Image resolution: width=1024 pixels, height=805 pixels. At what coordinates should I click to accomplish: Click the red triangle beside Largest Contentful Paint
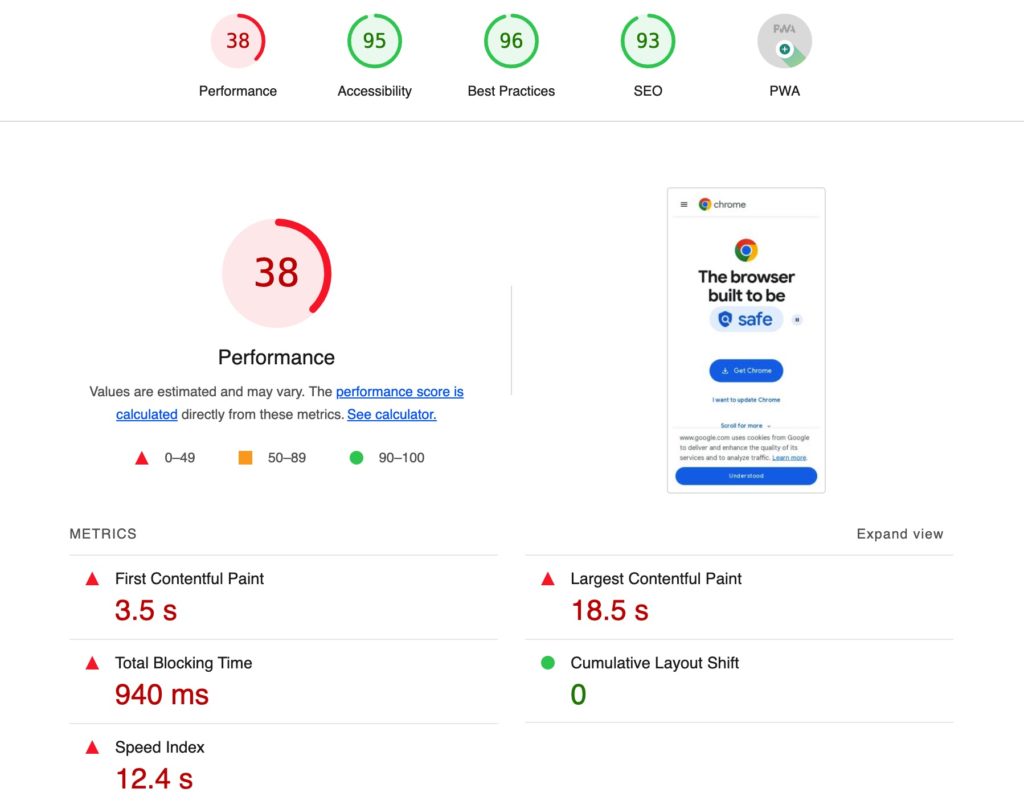(548, 578)
